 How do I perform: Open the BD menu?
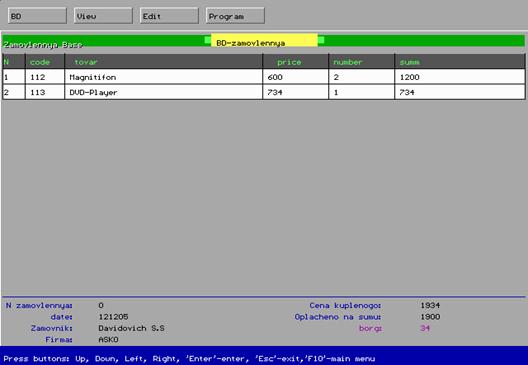click(37, 16)
